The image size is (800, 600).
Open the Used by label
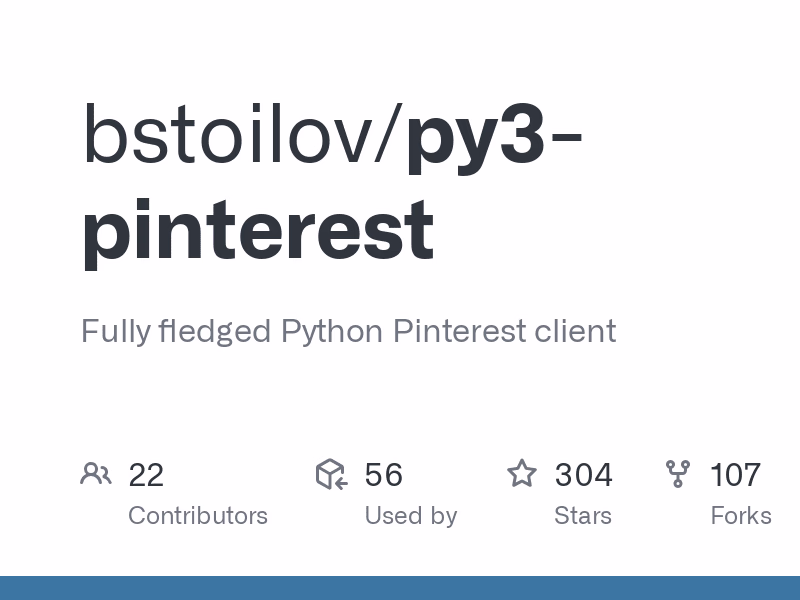pyautogui.click(x=411, y=516)
